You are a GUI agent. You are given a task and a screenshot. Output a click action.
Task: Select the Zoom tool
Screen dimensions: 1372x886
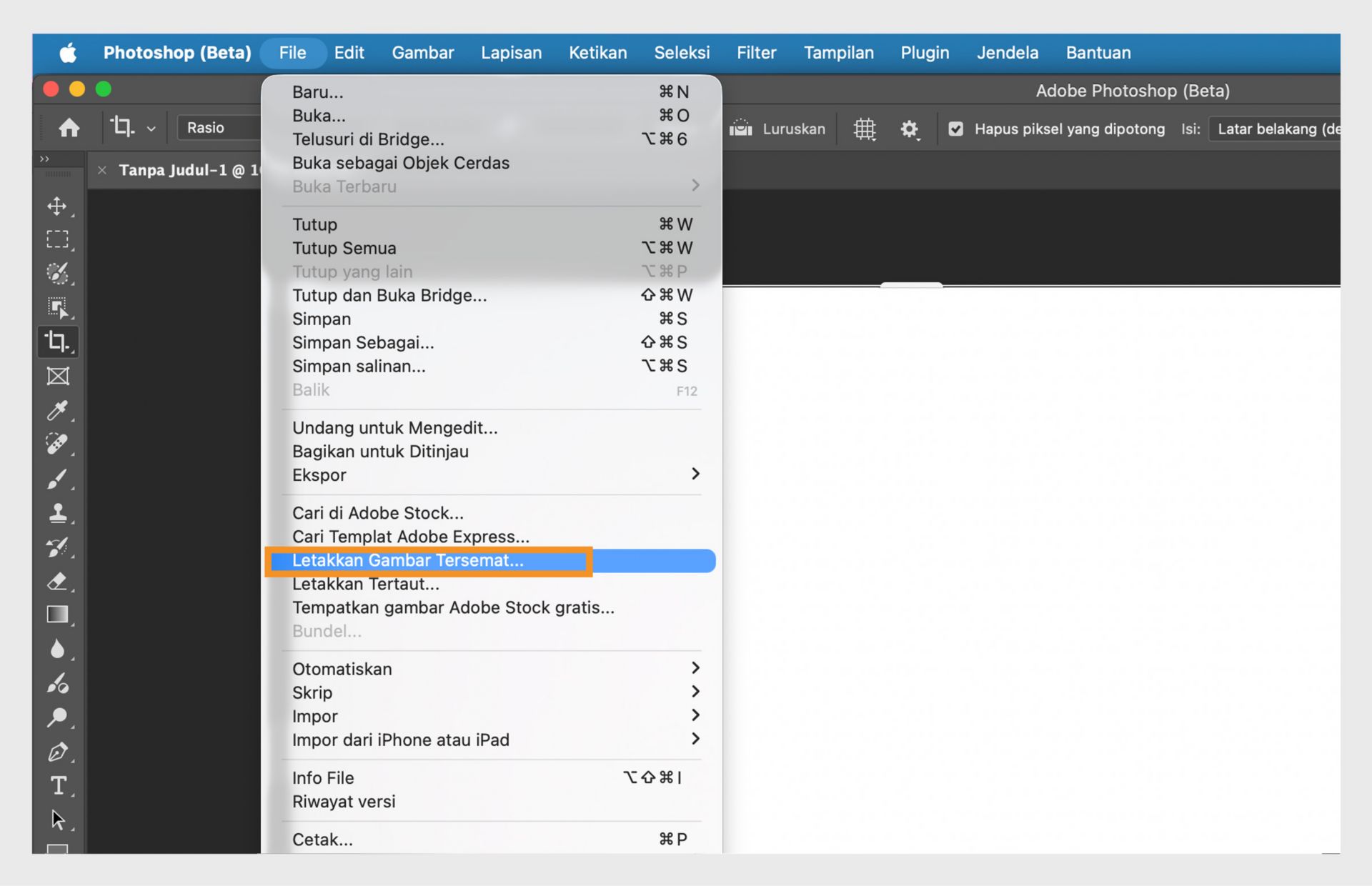coord(58,717)
